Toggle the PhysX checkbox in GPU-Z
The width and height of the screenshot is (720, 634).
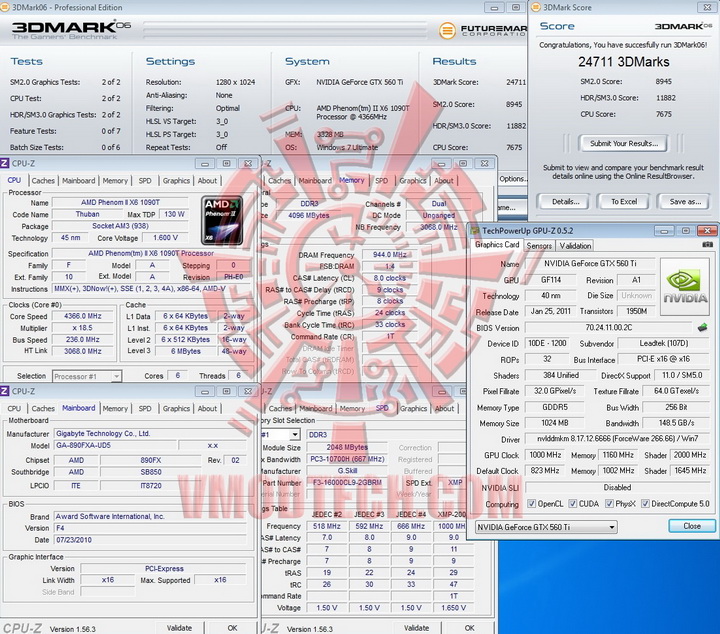tap(609, 504)
